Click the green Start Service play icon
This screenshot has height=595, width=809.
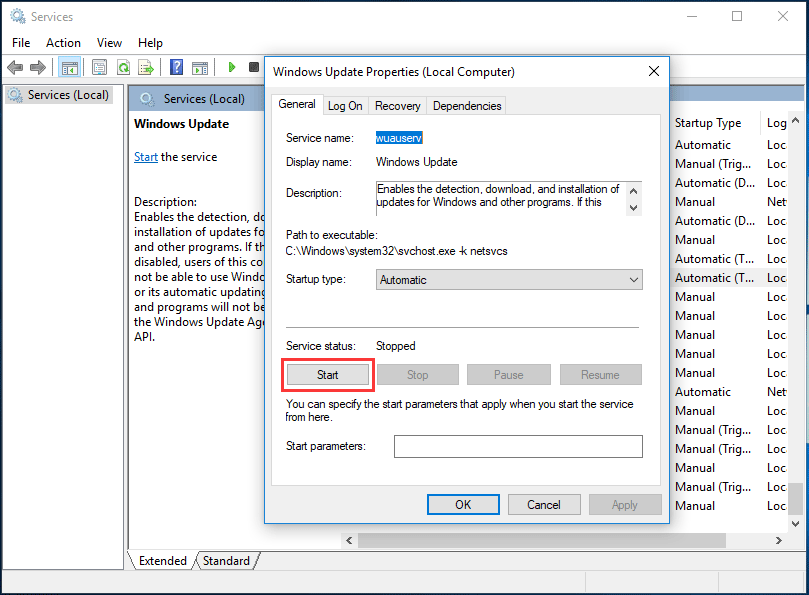(x=232, y=67)
